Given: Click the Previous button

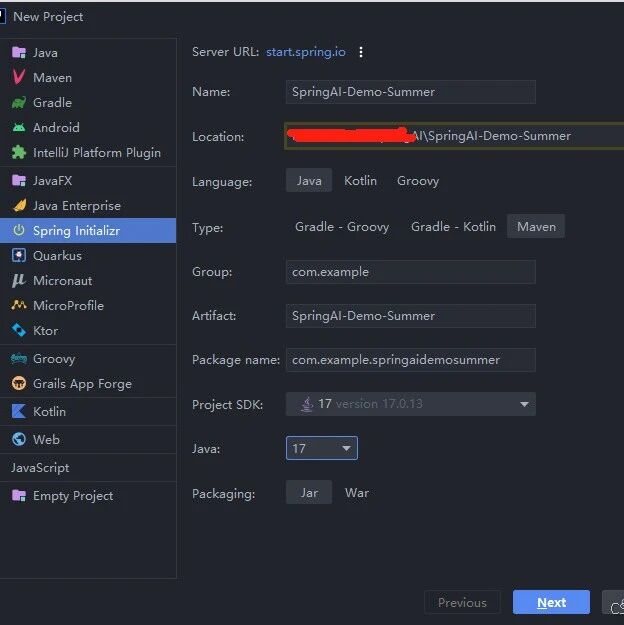Looking at the screenshot, I should click(x=462, y=602).
